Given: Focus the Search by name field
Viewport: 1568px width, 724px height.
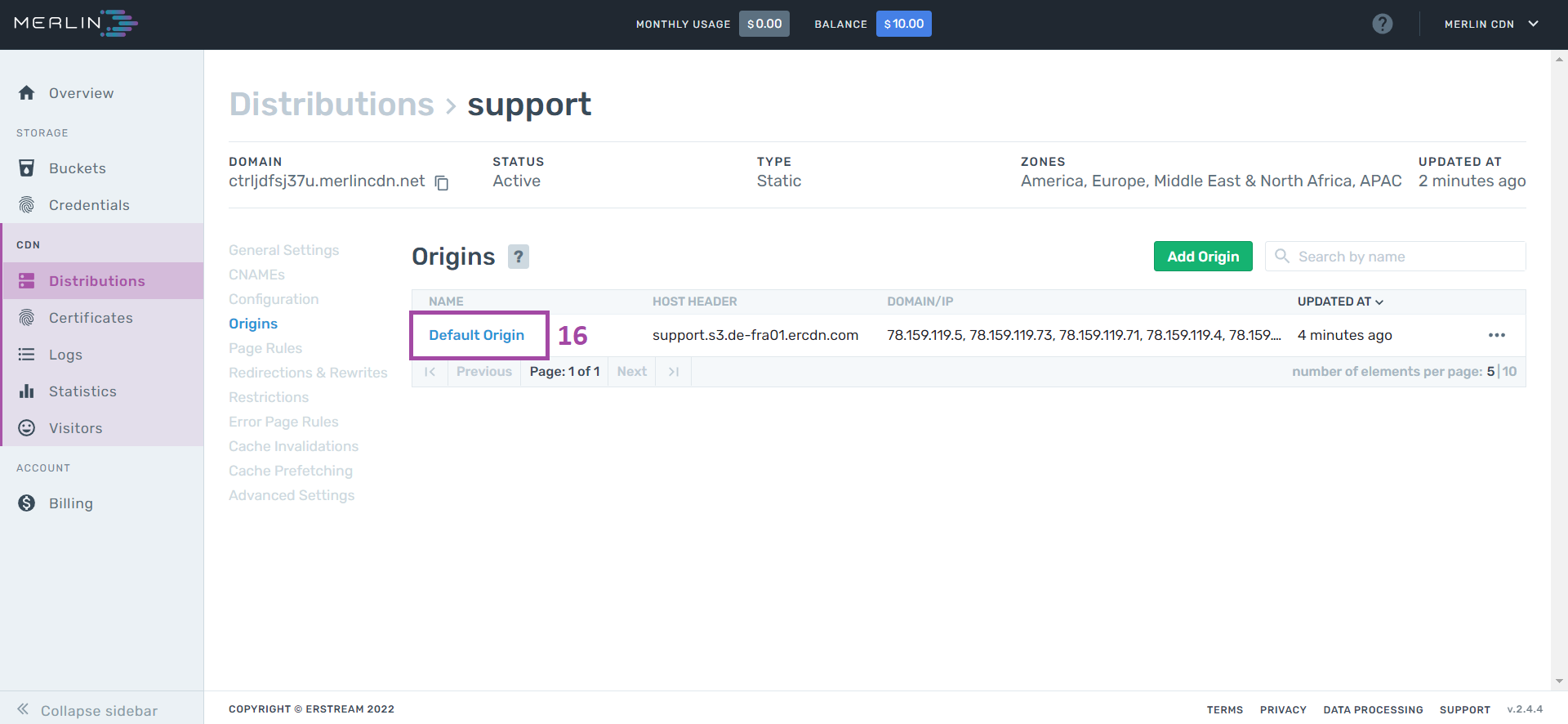Looking at the screenshot, I should pyautogui.click(x=1395, y=257).
